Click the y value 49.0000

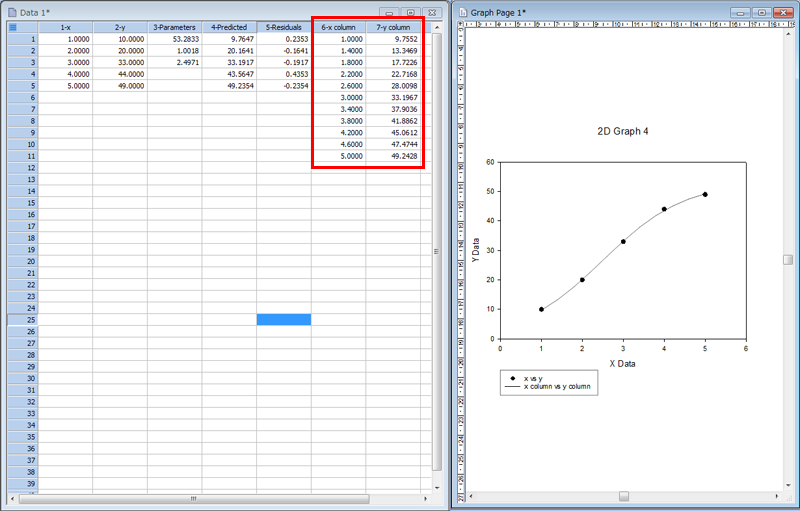click(x=120, y=86)
